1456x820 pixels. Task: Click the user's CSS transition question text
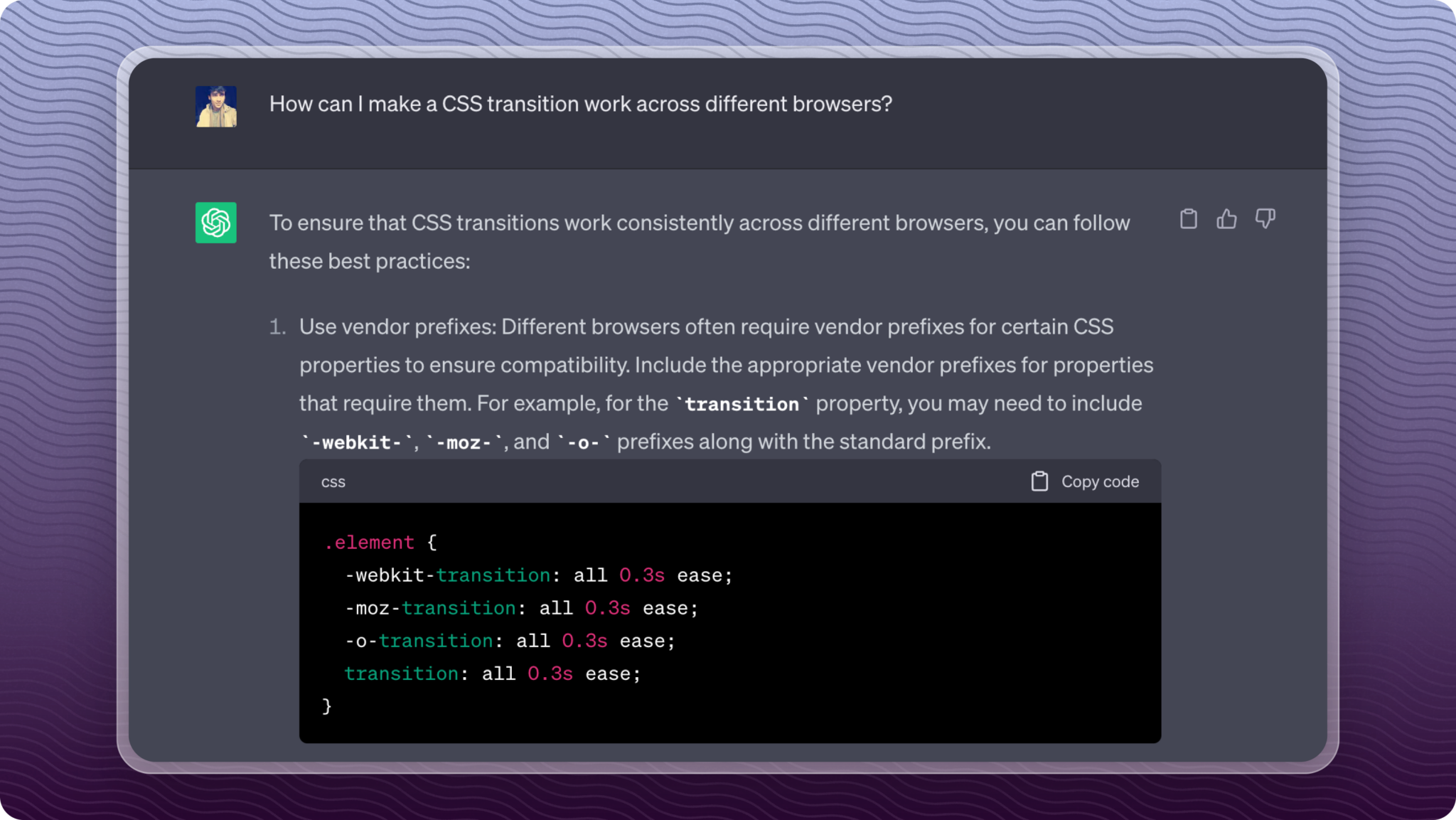(581, 104)
